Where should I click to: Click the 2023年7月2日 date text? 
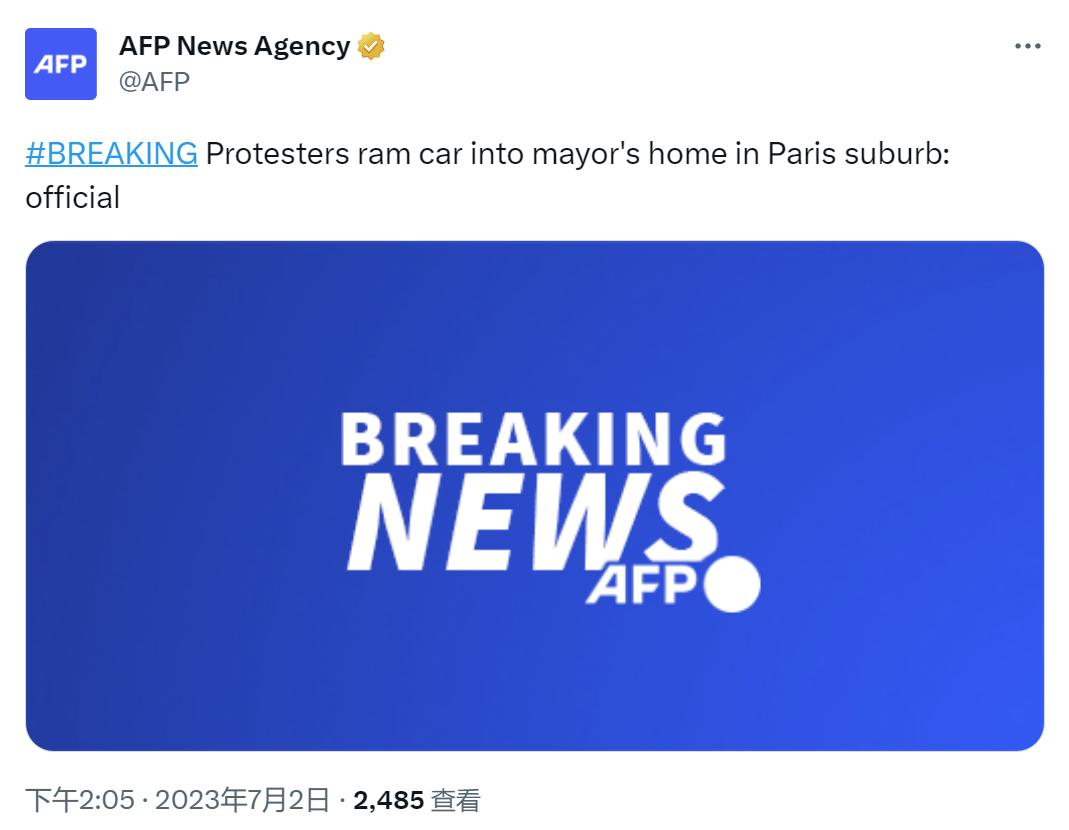pyautogui.click(x=242, y=800)
